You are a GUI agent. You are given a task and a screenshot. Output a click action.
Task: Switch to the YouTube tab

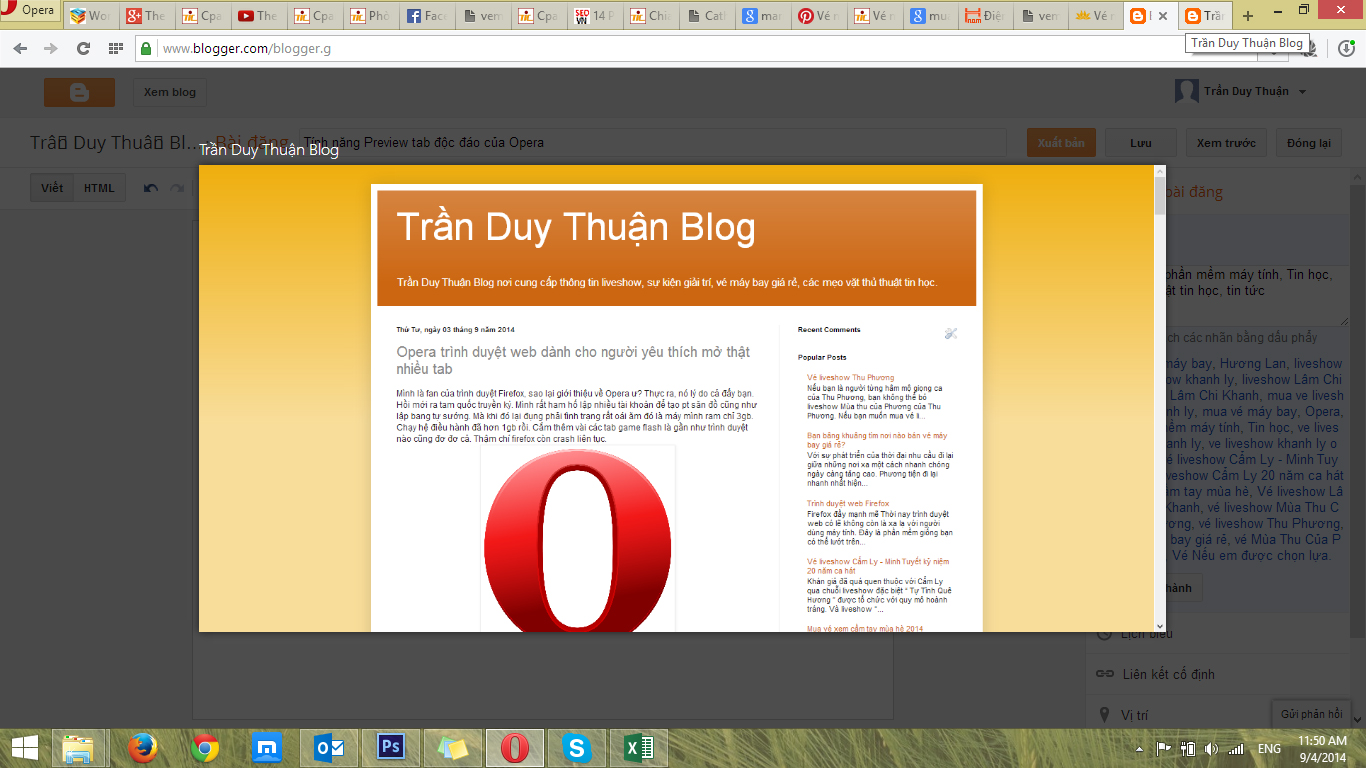pyautogui.click(x=258, y=16)
